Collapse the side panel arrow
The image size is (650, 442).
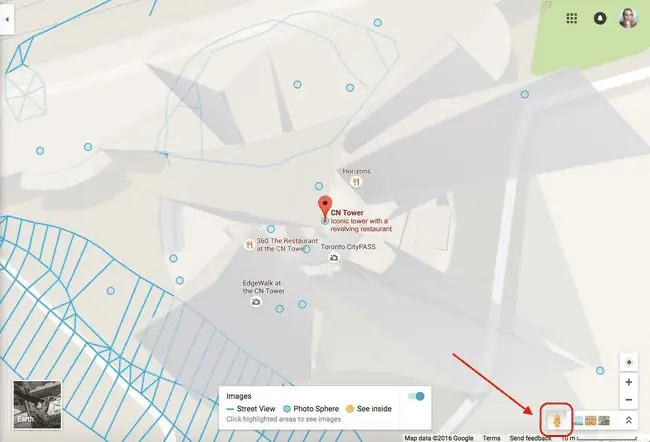tap(7, 19)
